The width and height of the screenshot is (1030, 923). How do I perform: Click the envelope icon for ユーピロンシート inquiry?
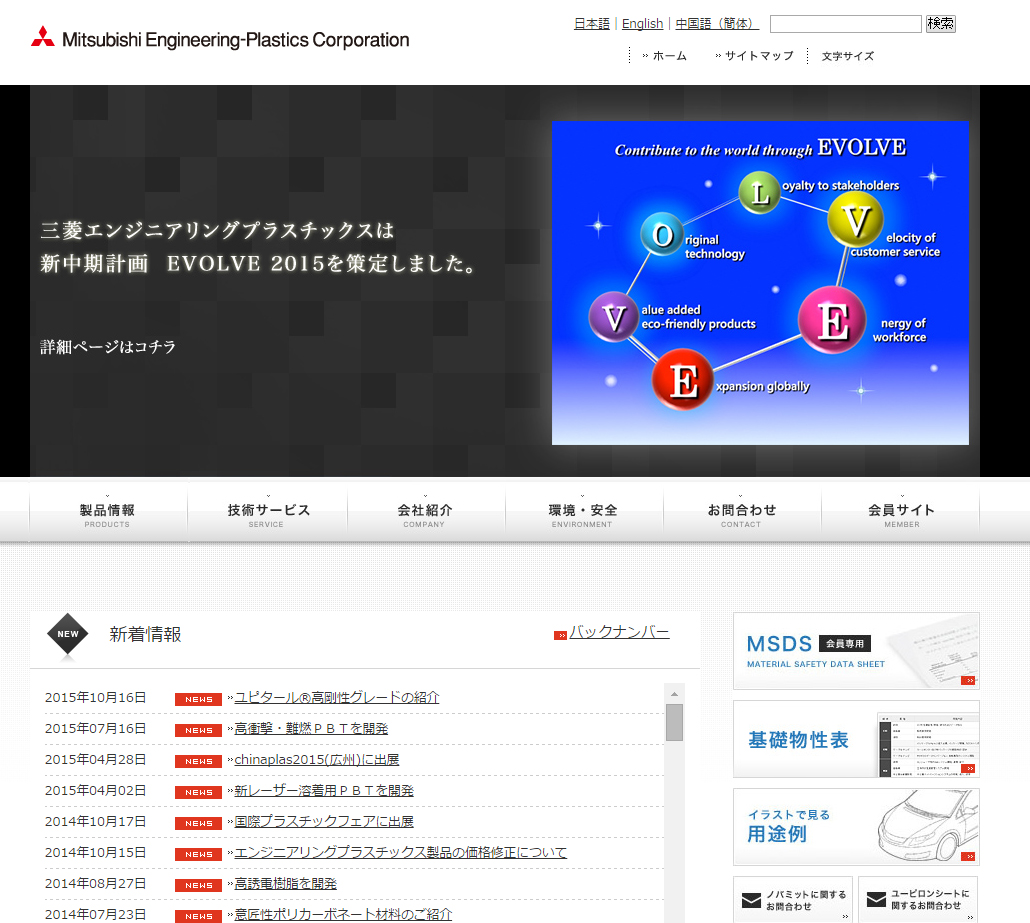tap(876, 899)
